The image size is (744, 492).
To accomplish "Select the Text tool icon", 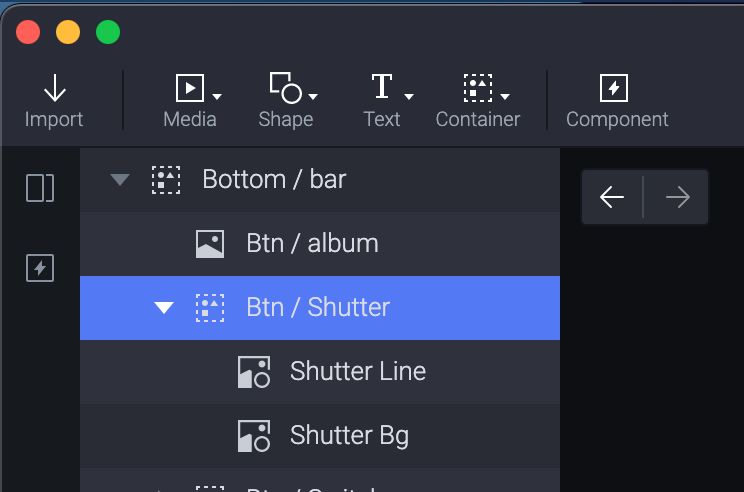I will pyautogui.click(x=382, y=86).
